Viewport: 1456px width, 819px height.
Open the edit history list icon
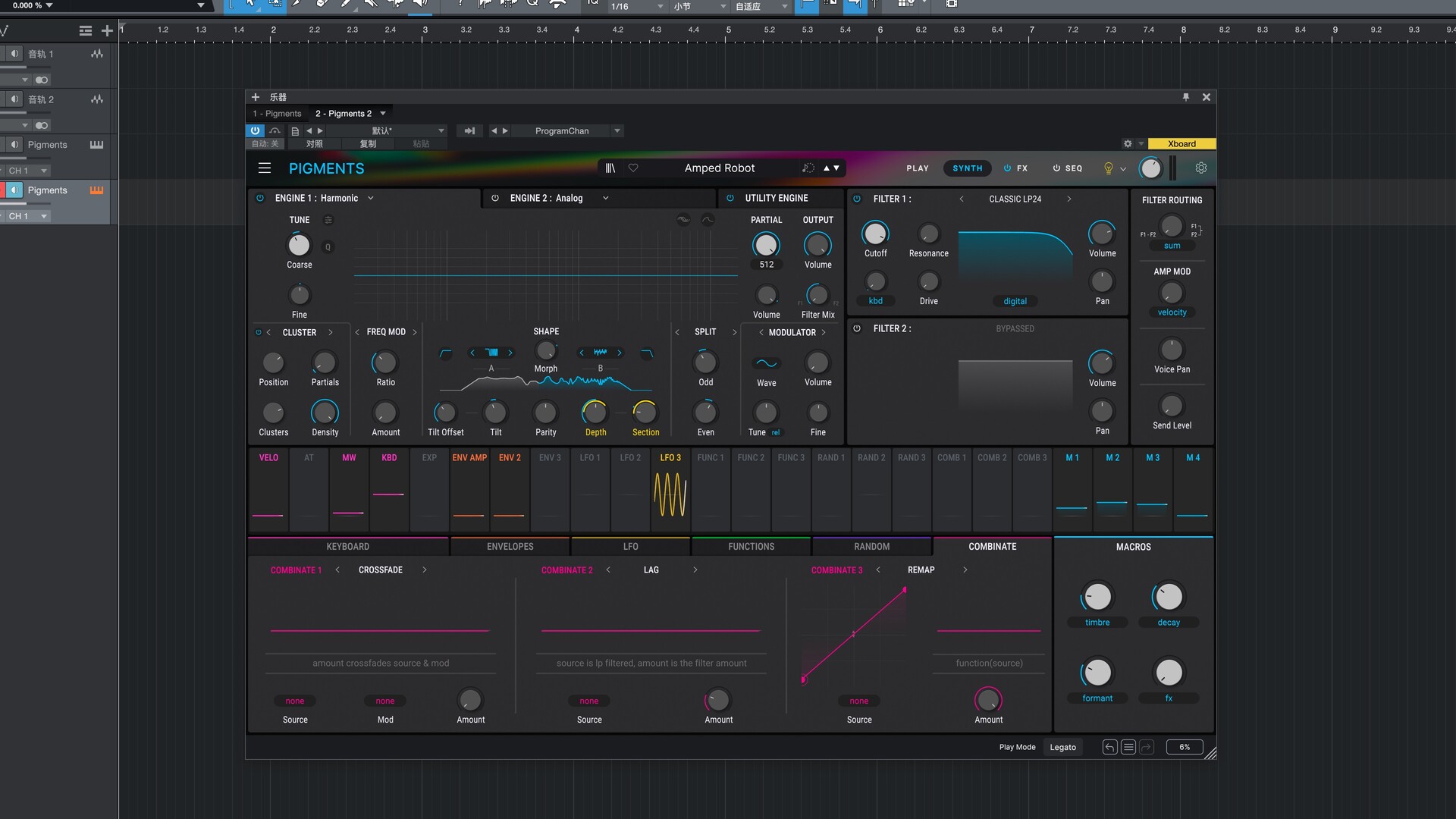point(1128,747)
